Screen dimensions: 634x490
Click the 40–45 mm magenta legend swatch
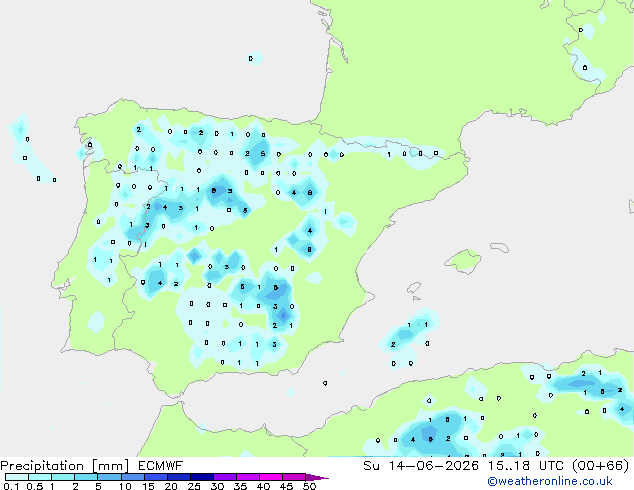(271, 477)
